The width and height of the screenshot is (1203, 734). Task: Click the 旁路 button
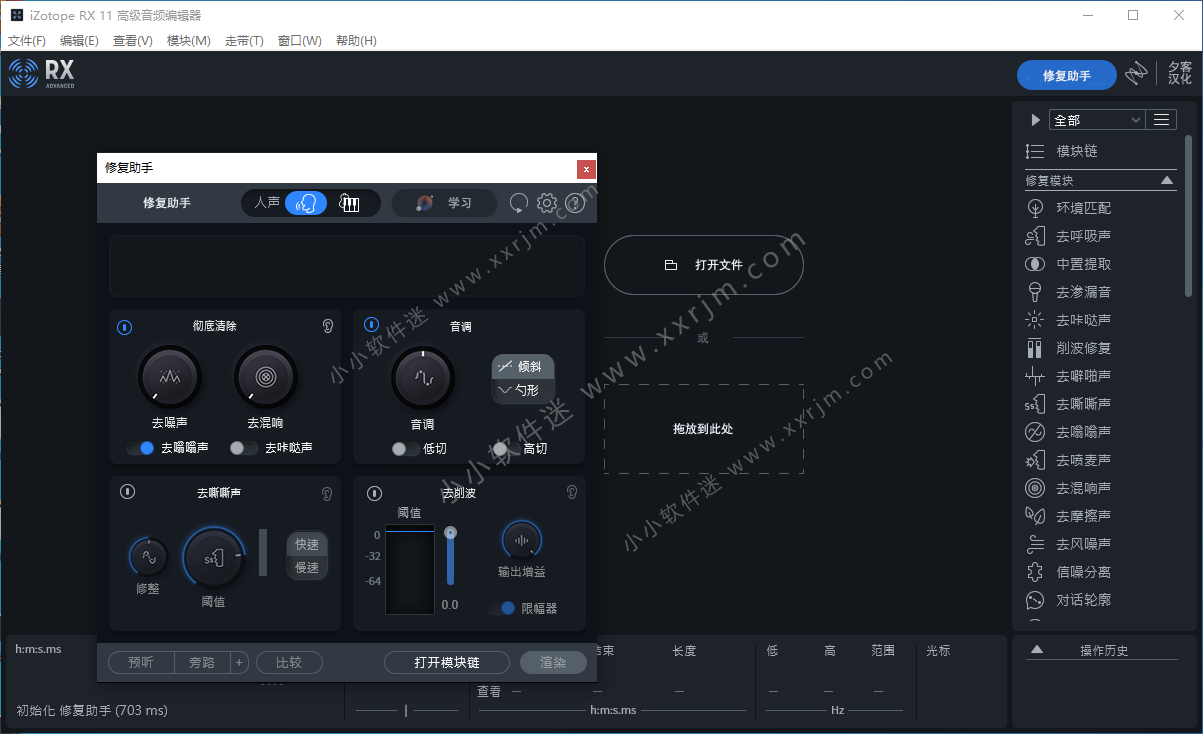pyautogui.click(x=202, y=662)
